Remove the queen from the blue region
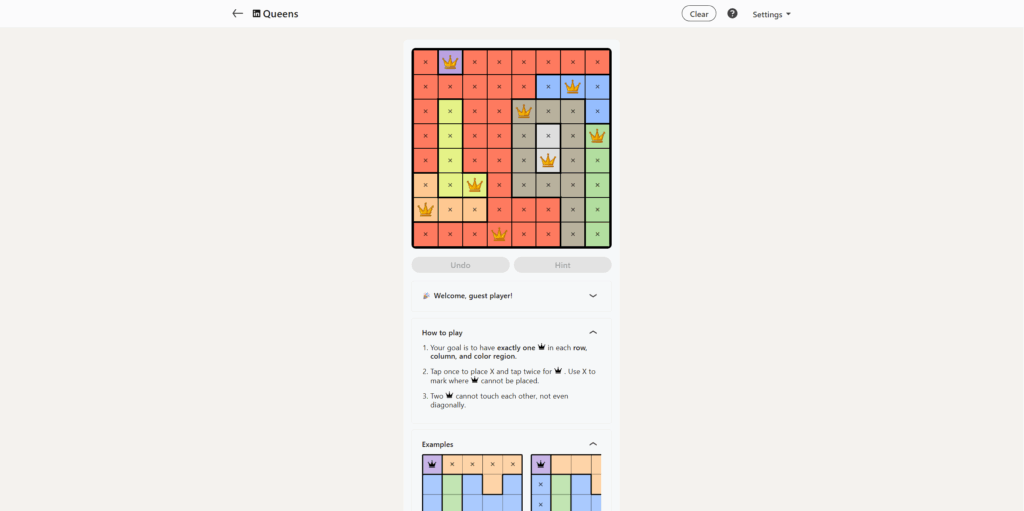Viewport: 1024px width, 511px height. pyautogui.click(x=573, y=87)
